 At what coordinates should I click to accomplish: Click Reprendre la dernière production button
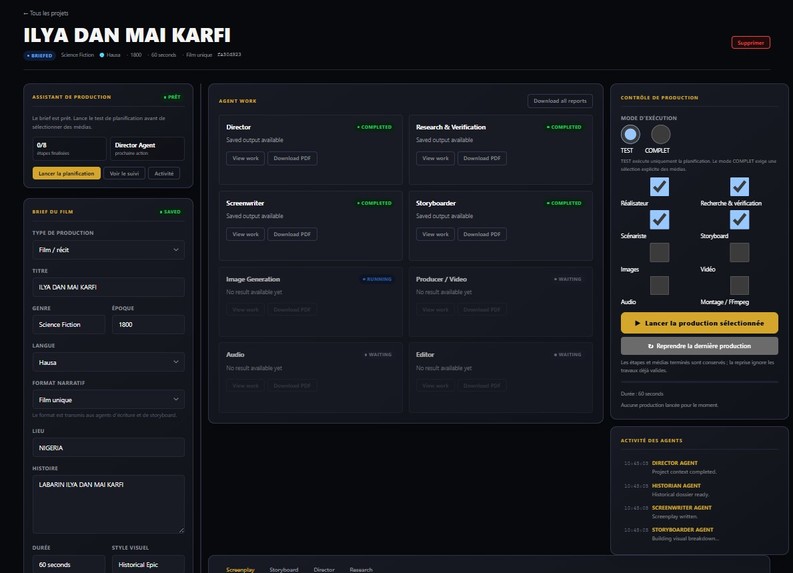[x=699, y=346]
